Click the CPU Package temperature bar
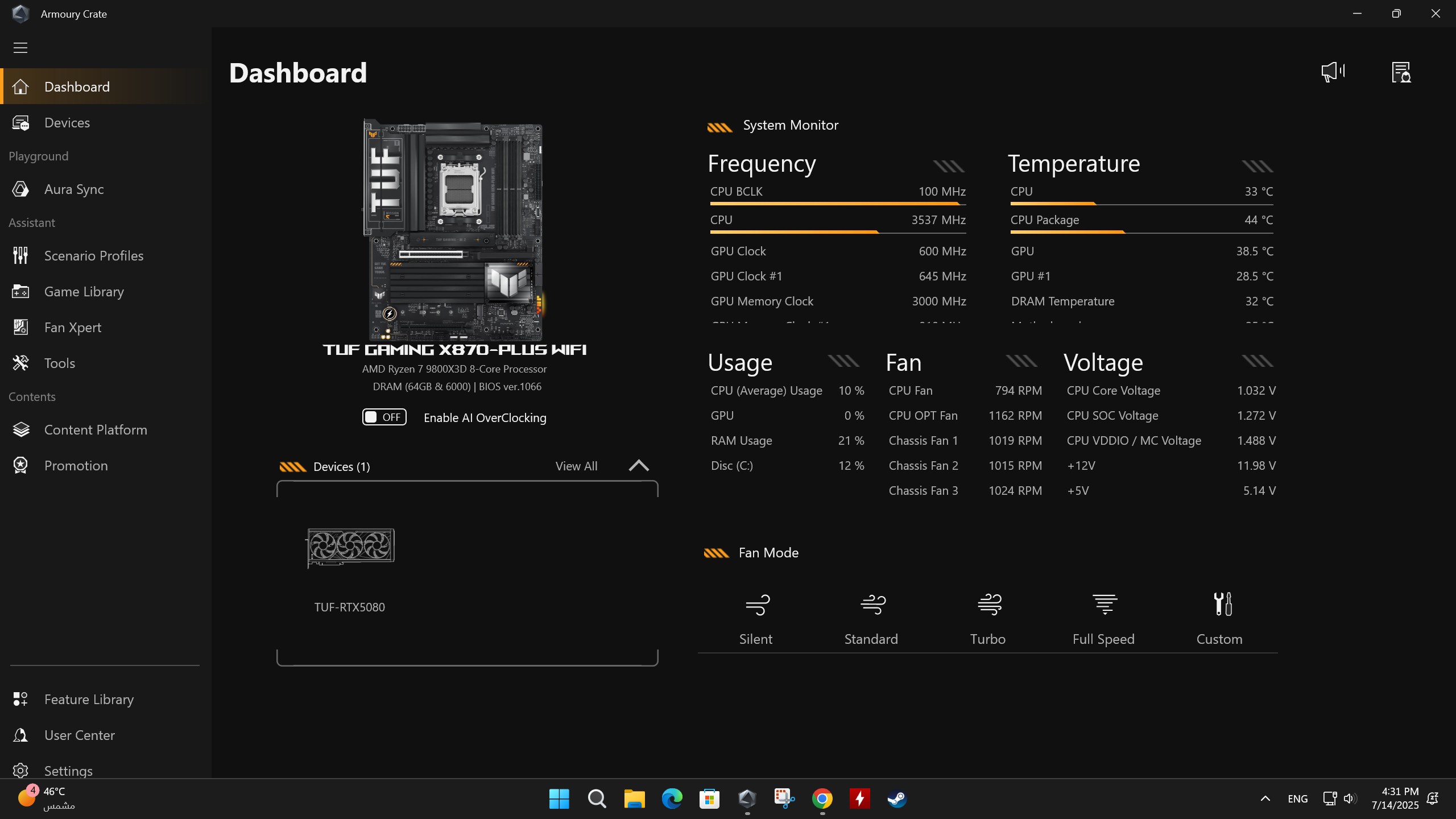This screenshot has height=819, width=1456. (x=1141, y=232)
